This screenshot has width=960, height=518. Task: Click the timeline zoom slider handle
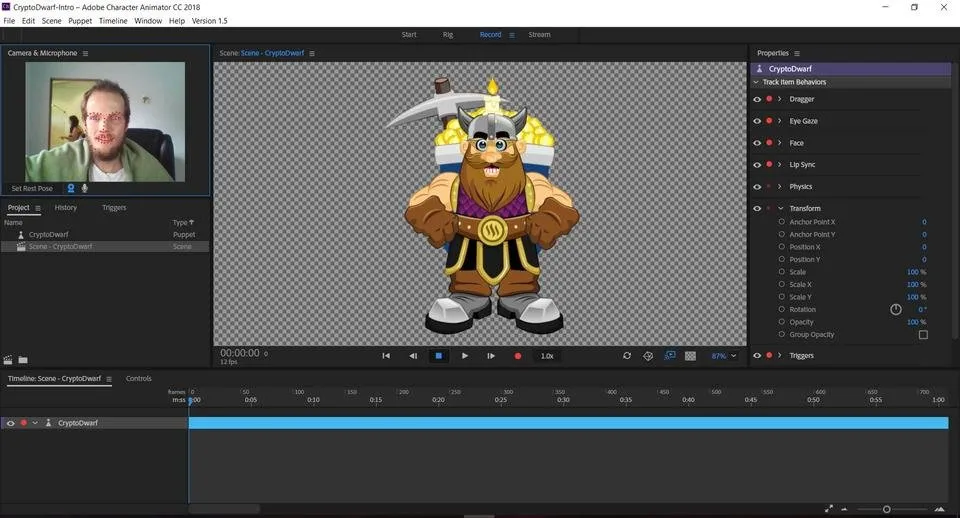point(886,509)
